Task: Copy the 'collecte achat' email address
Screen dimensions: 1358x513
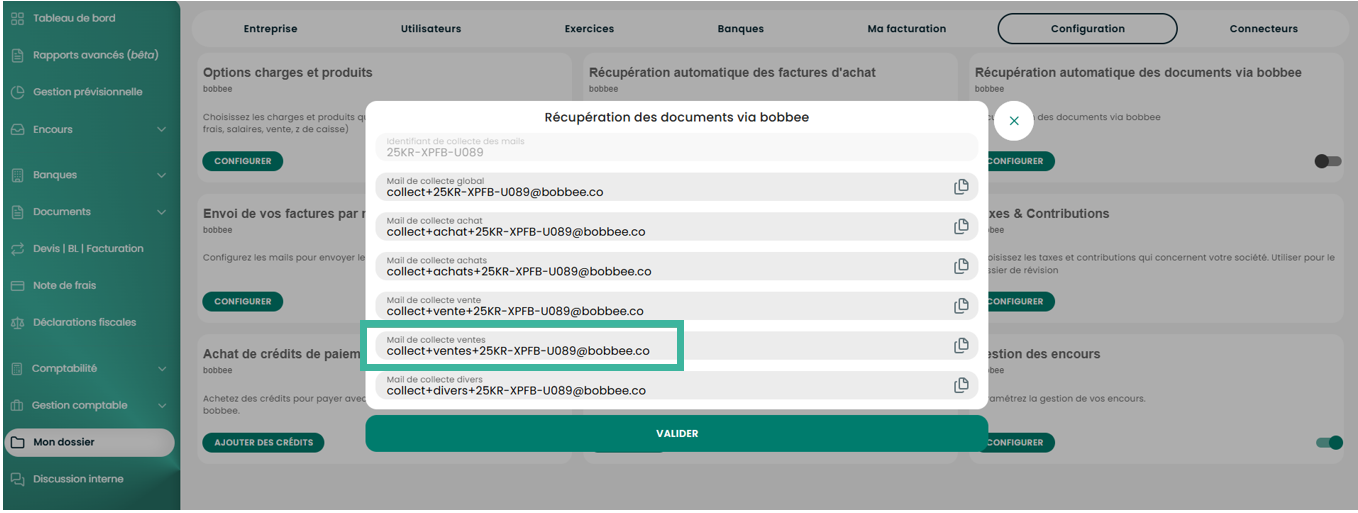Action: 961,226
